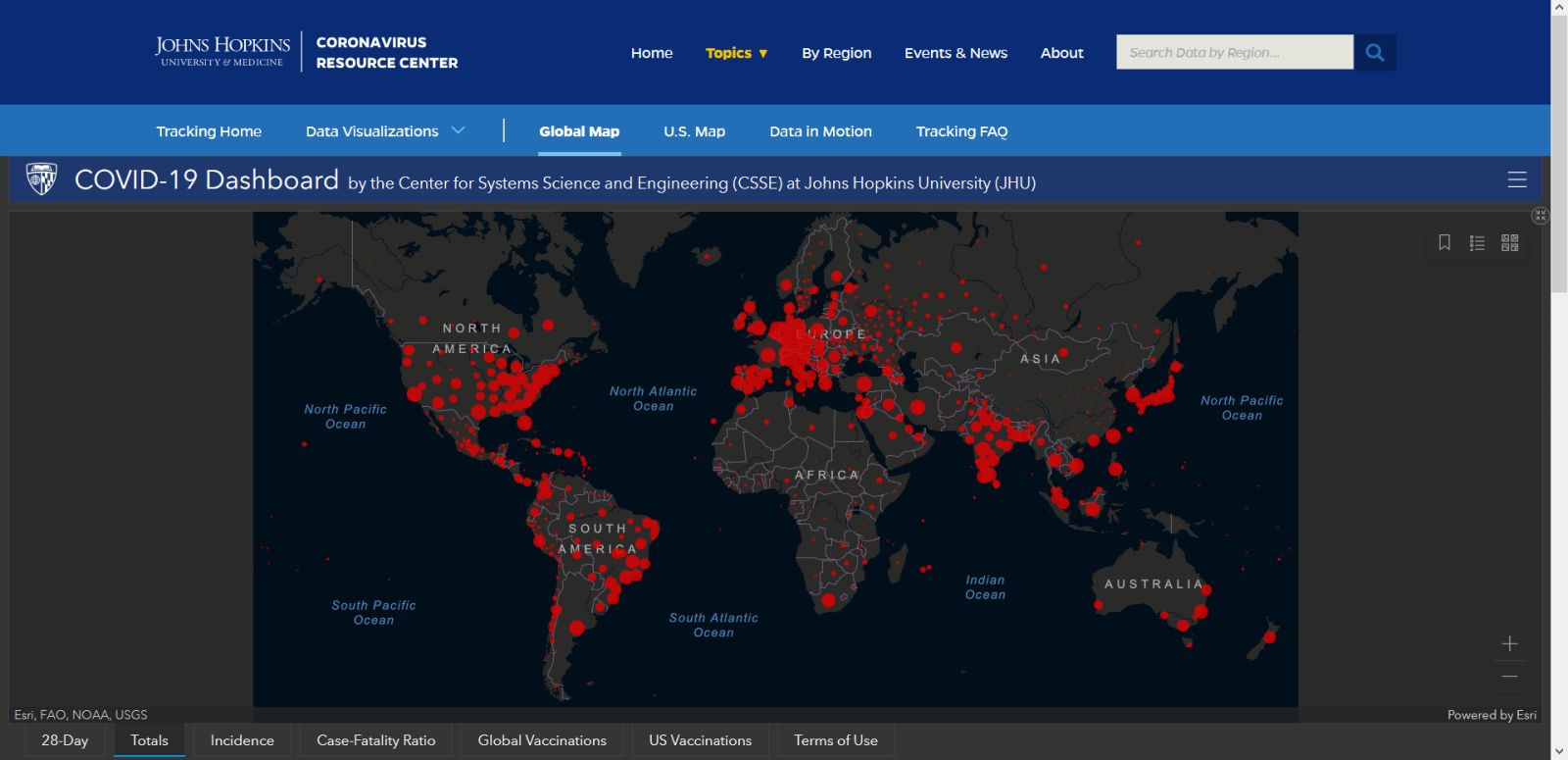Screen dimensions: 1568x760
Task: Click the page scrollbar down arrow
Action: (x=1559, y=751)
